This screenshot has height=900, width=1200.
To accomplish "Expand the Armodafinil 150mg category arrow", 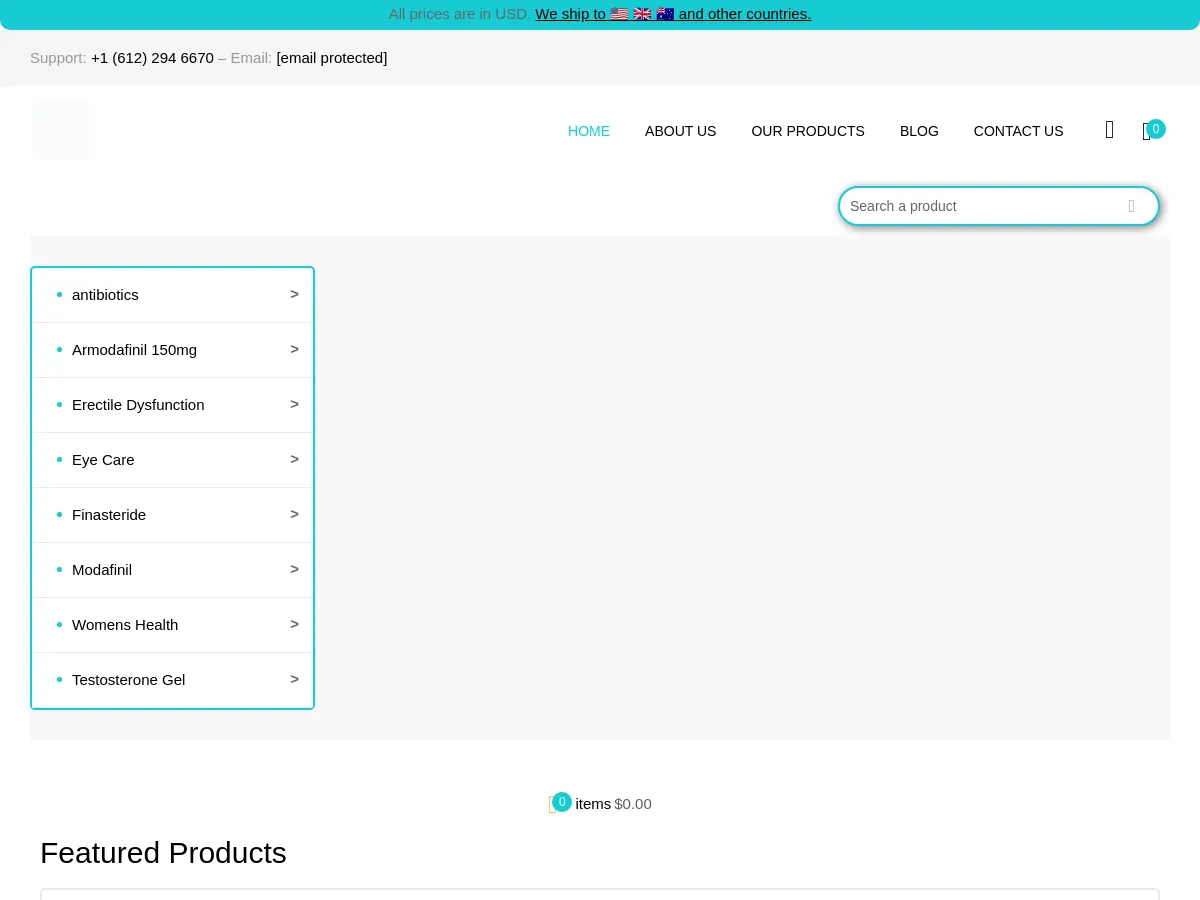I will 294,349.
